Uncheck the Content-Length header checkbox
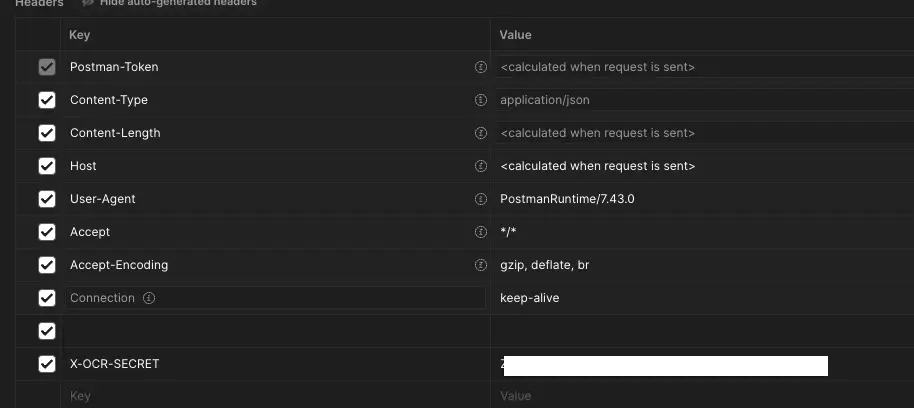Screen dimensions: 914x408 pyautogui.click(x=47, y=133)
